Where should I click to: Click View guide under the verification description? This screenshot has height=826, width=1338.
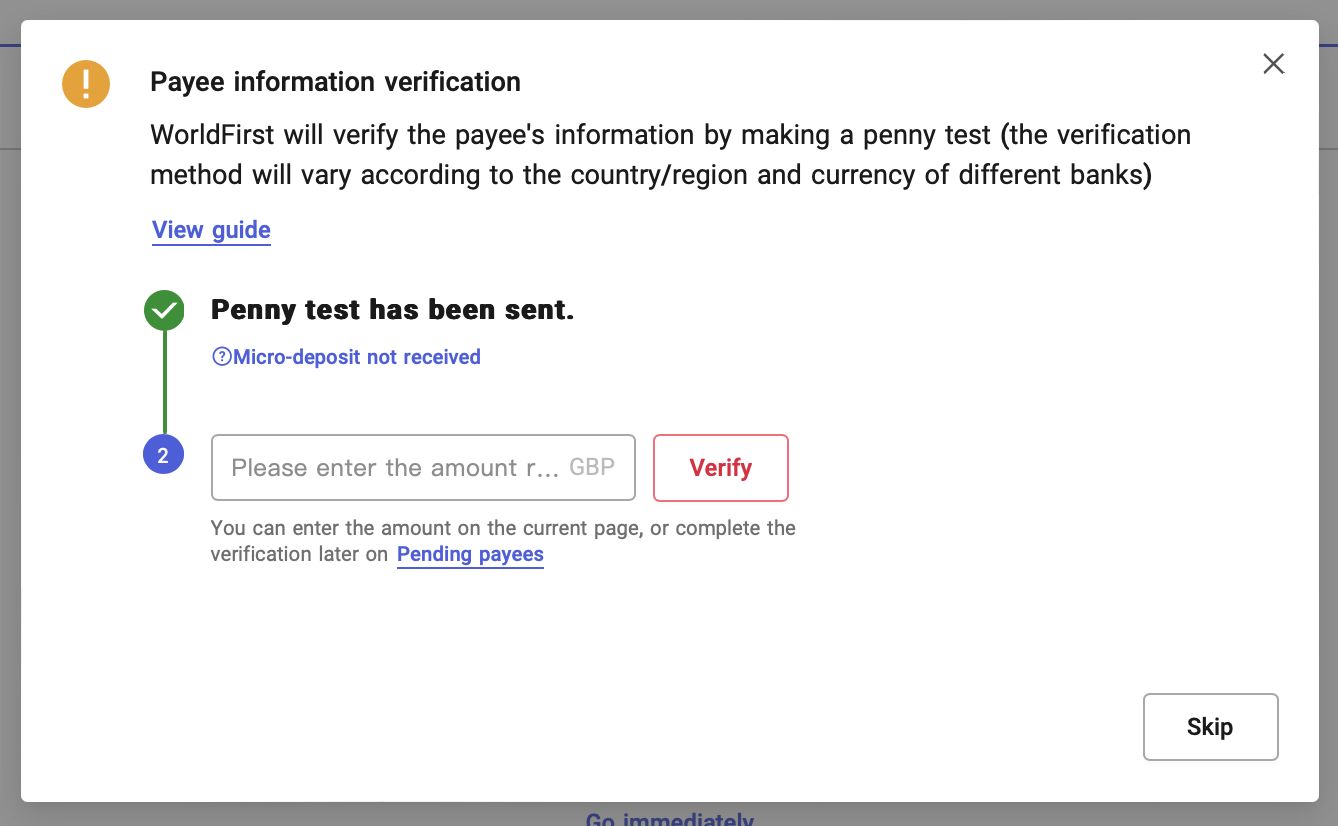tap(210, 230)
